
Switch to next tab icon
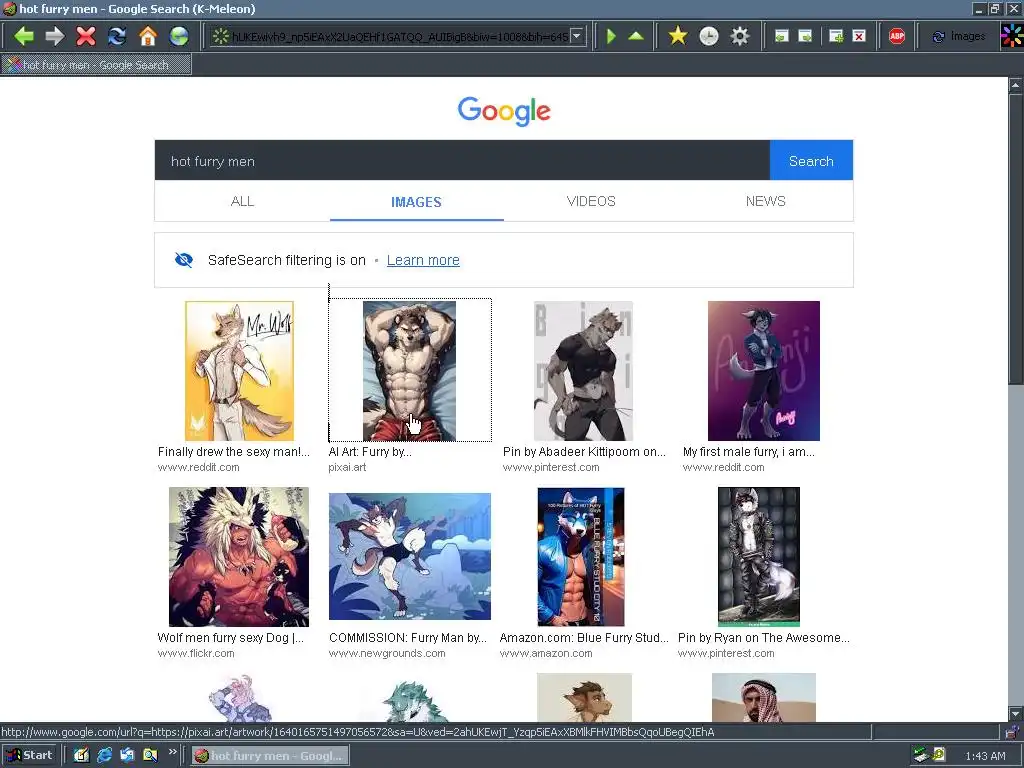[x=806, y=36]
